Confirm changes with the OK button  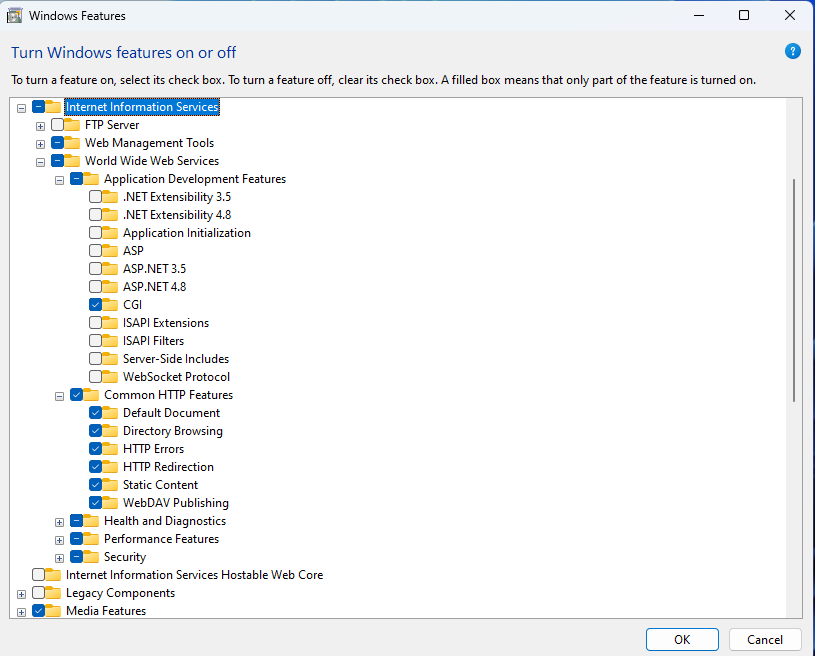pyautogui.click(x=682, y=639)
